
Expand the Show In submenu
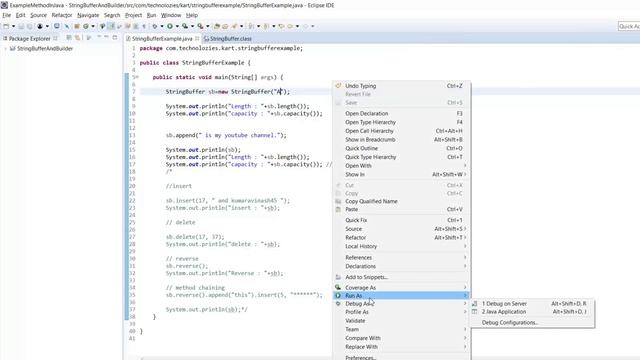pos(402,174)
